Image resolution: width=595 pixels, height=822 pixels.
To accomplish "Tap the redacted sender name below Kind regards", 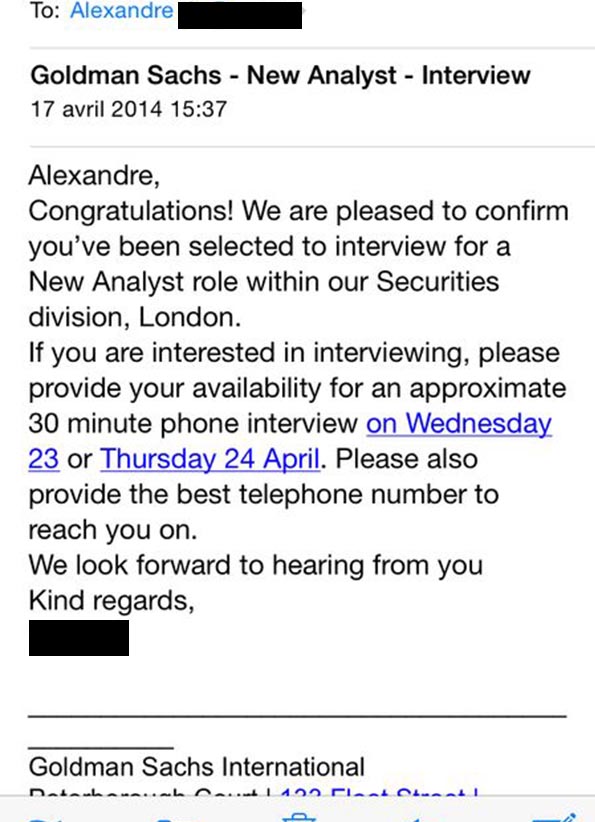I will tap(79, 638).
